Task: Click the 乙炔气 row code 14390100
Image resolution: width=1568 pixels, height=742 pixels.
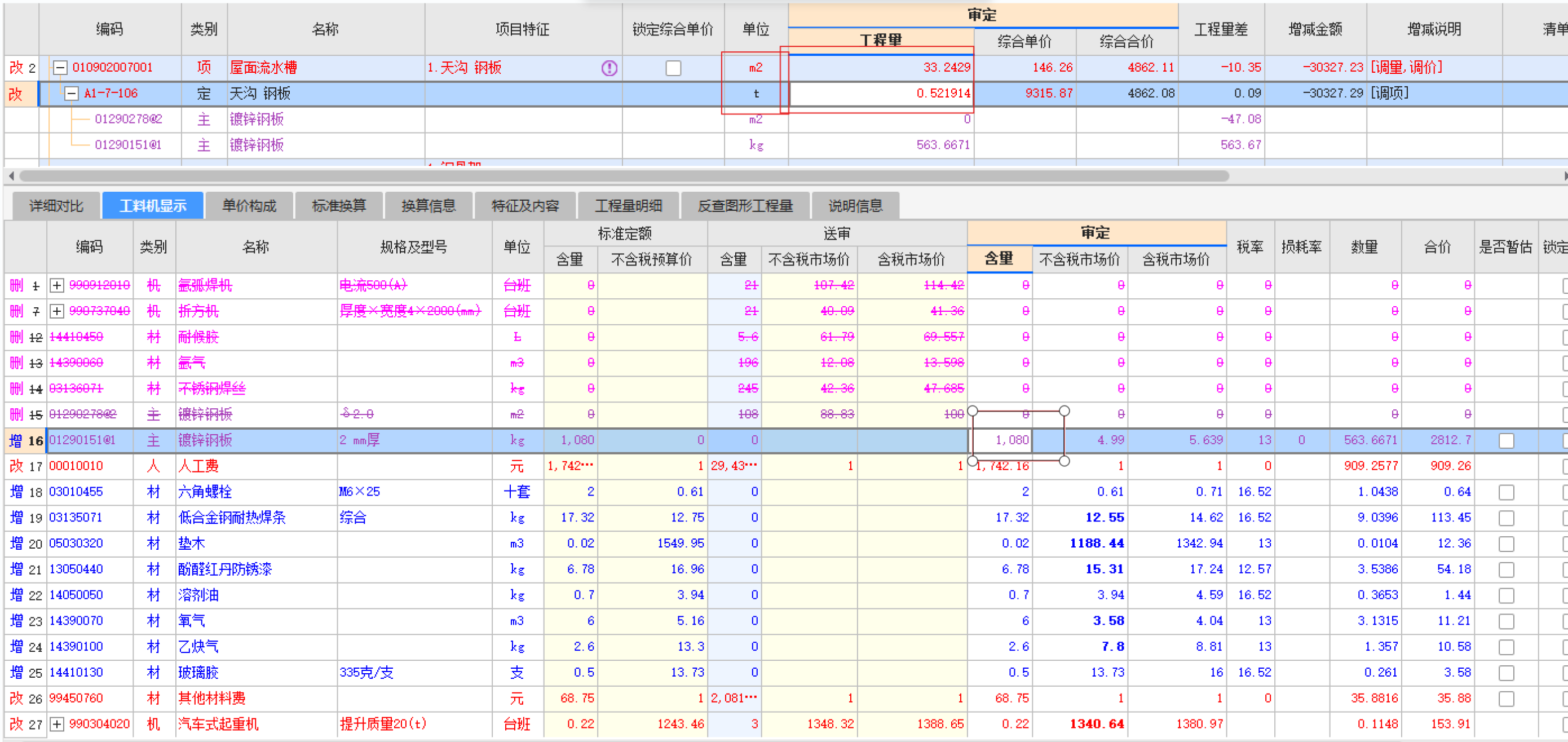Action: point(76,647)
